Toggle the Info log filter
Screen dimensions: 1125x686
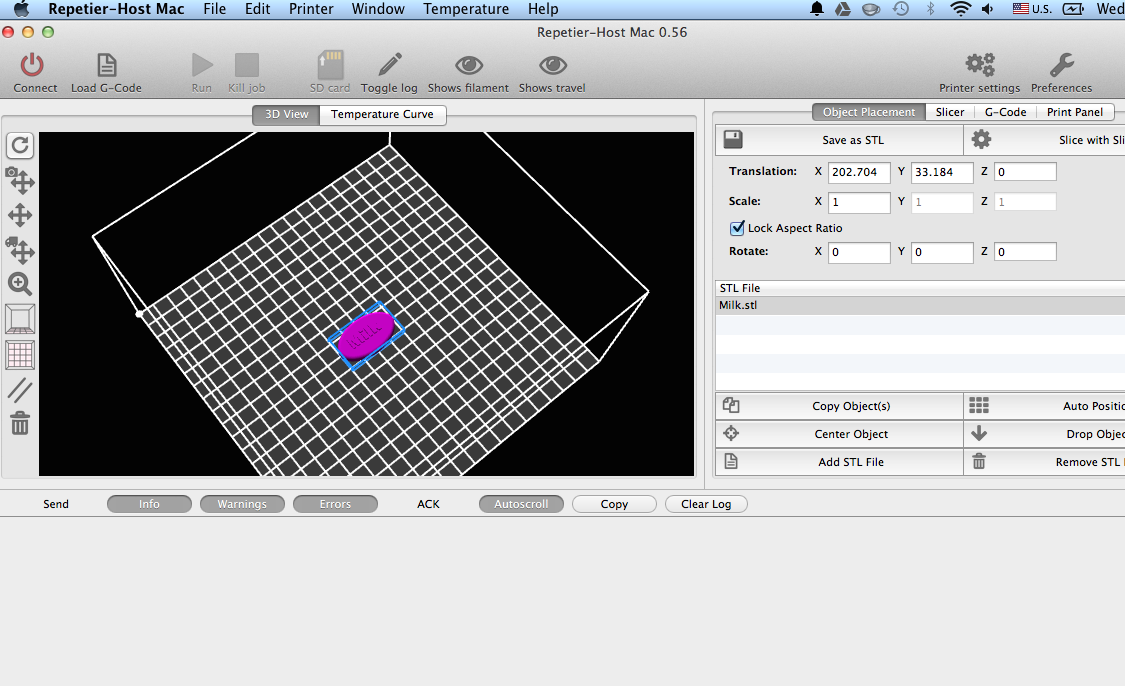(x=149, y=504)
